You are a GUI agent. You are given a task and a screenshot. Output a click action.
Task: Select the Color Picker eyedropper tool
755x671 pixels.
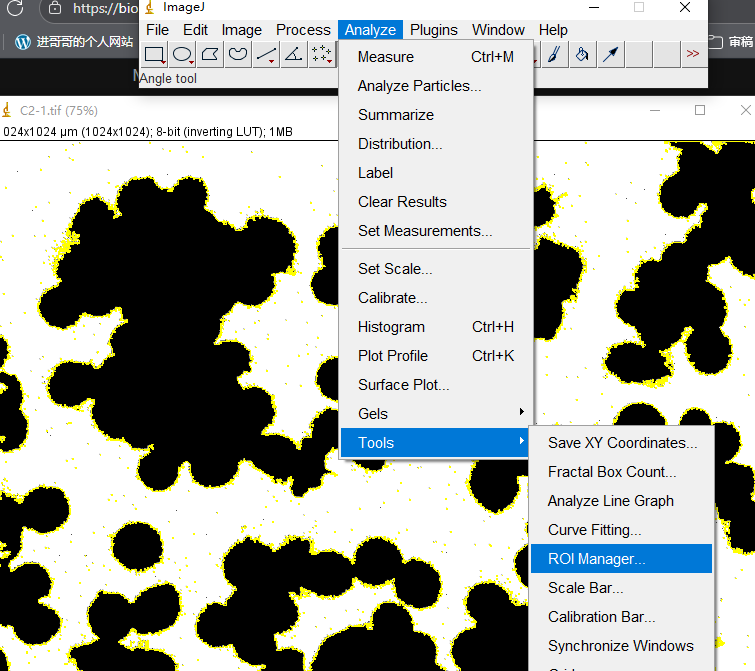click(610, 54)
